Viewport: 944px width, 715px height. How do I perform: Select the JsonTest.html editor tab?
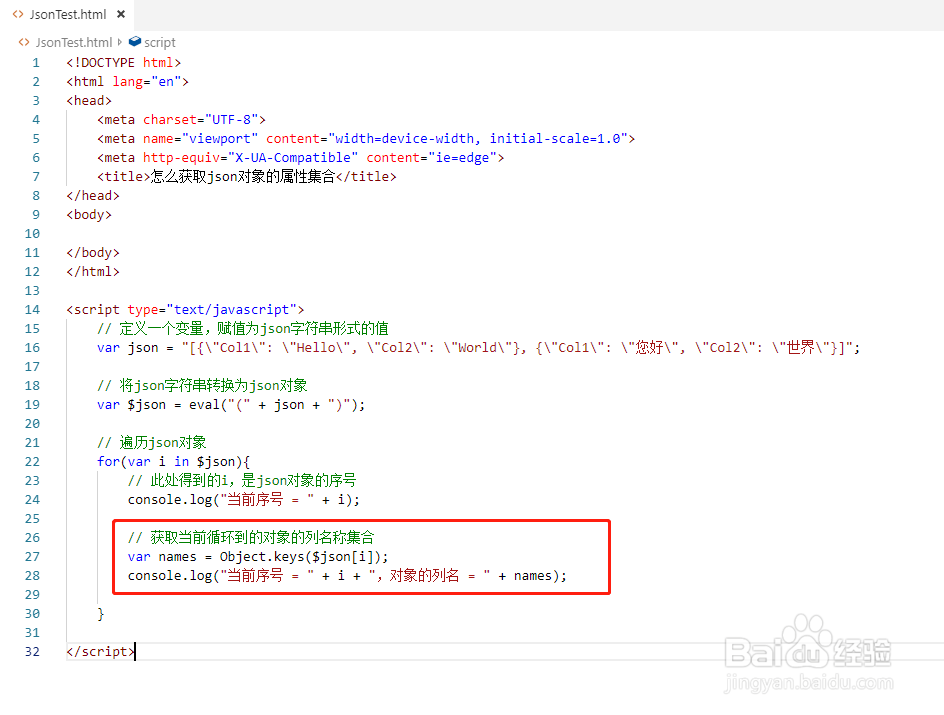(x=67, y=14)
